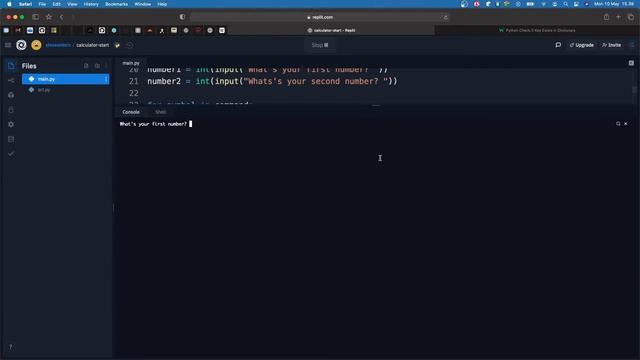Open the Apple menu
The image size is (640, 360).
click(x=9, y=4)
